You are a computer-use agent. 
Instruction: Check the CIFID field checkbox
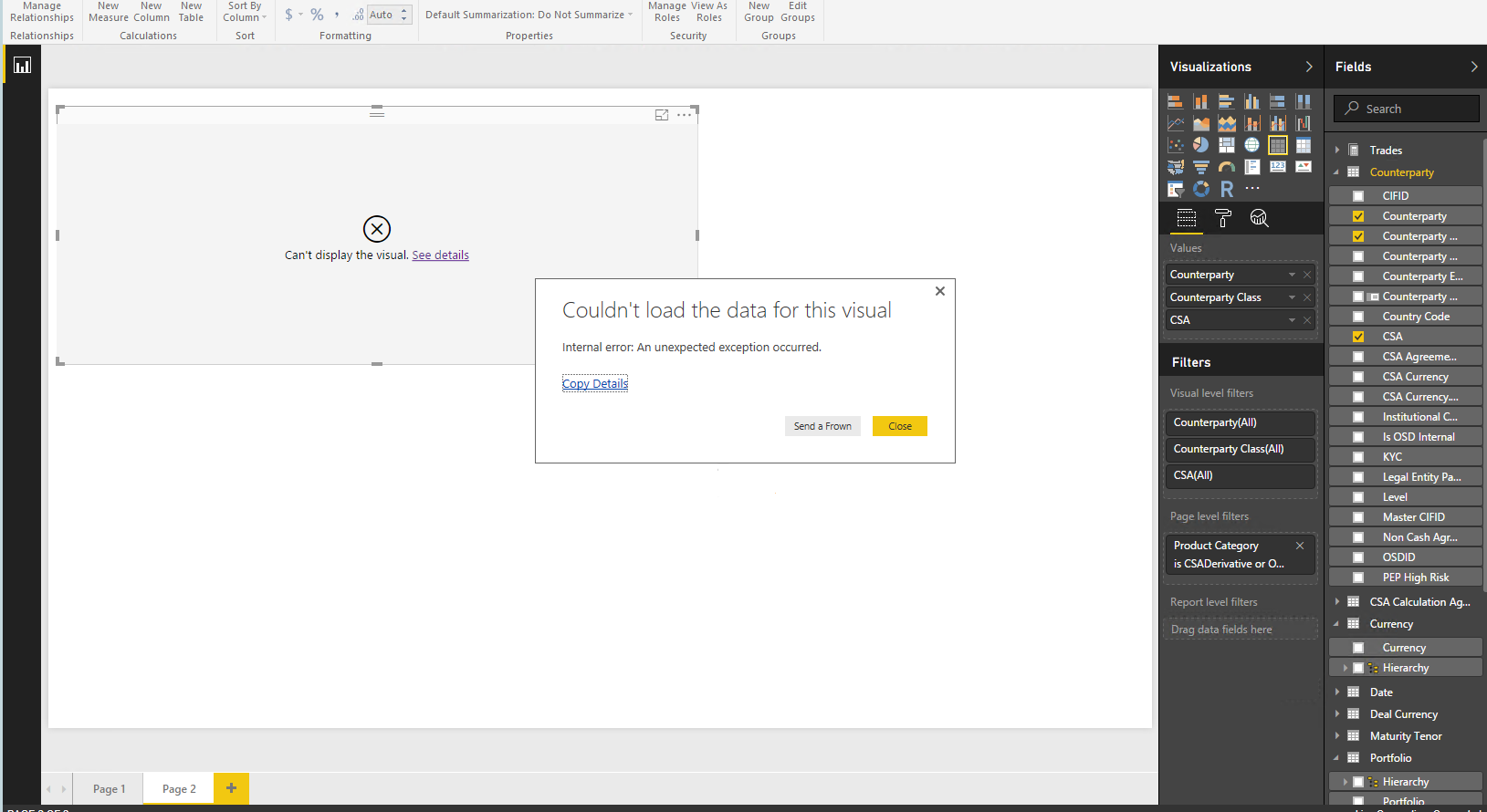(x=1358, y=196)
